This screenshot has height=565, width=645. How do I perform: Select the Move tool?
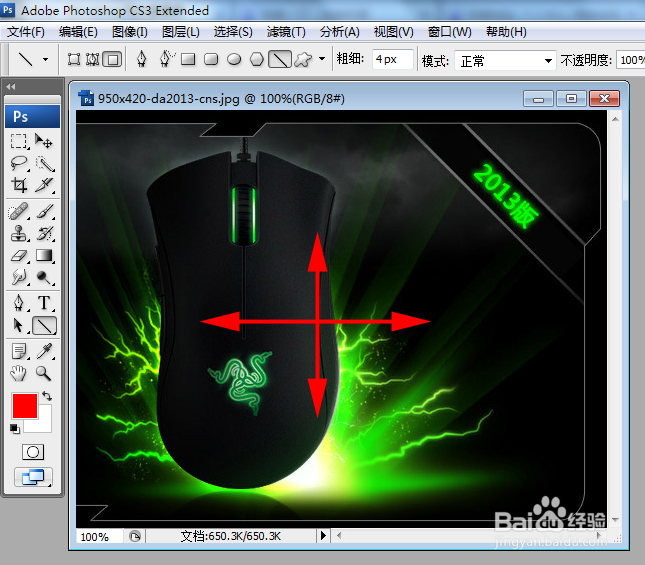click(x=44, y=141)
